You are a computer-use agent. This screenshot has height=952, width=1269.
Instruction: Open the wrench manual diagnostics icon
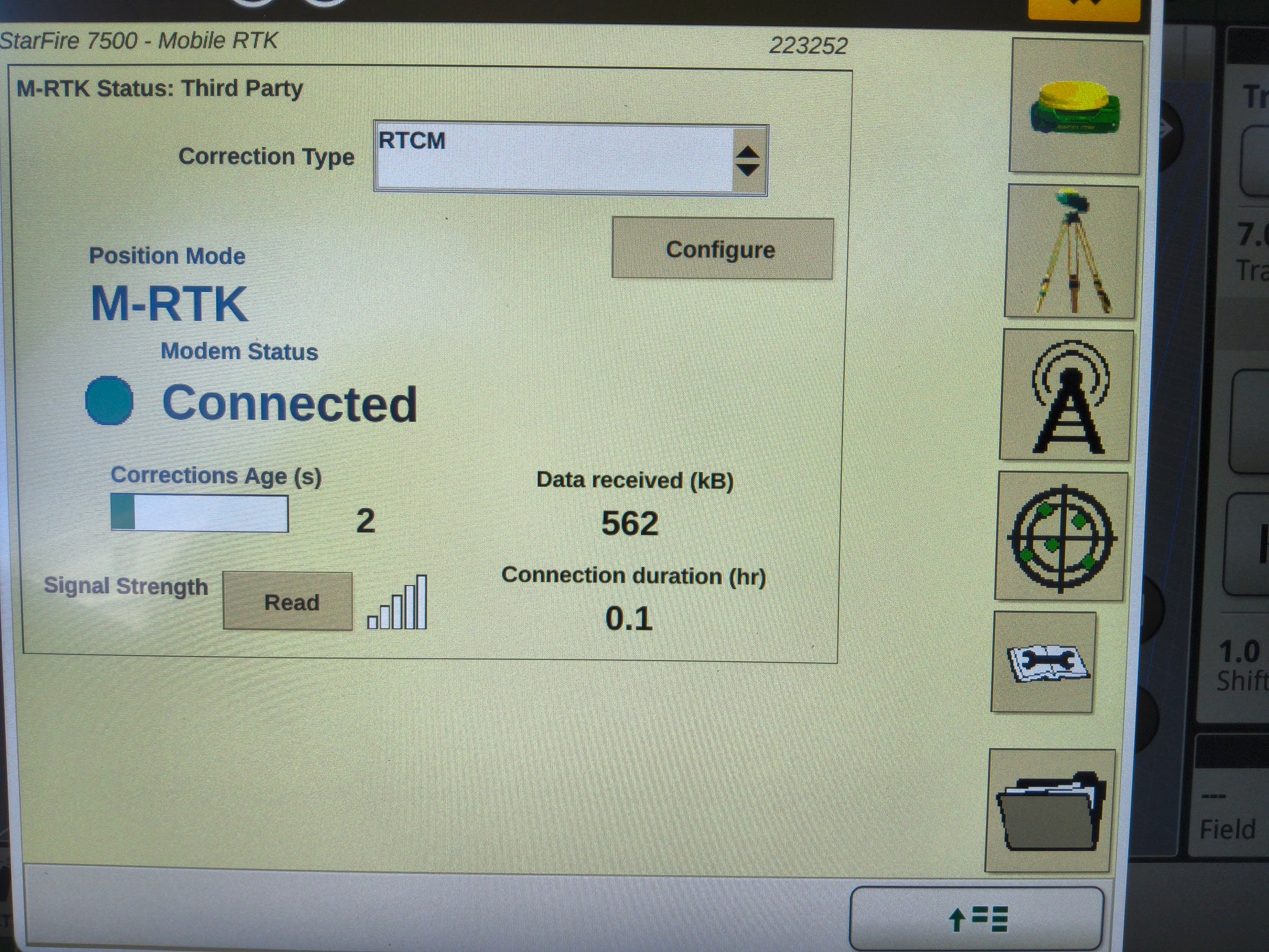pos(1044,662)
